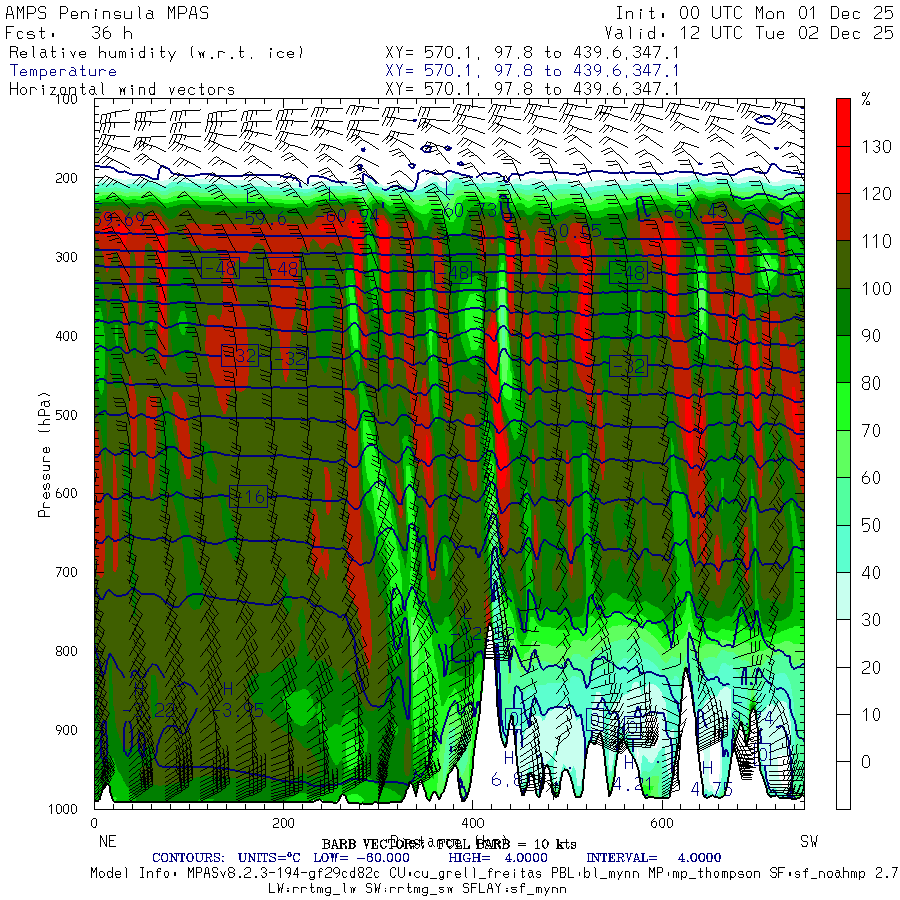Viewport: 900px width, 900px height.
Task: Click the red 120–130% colorbar segment
Action: click(x=843, y=169)
